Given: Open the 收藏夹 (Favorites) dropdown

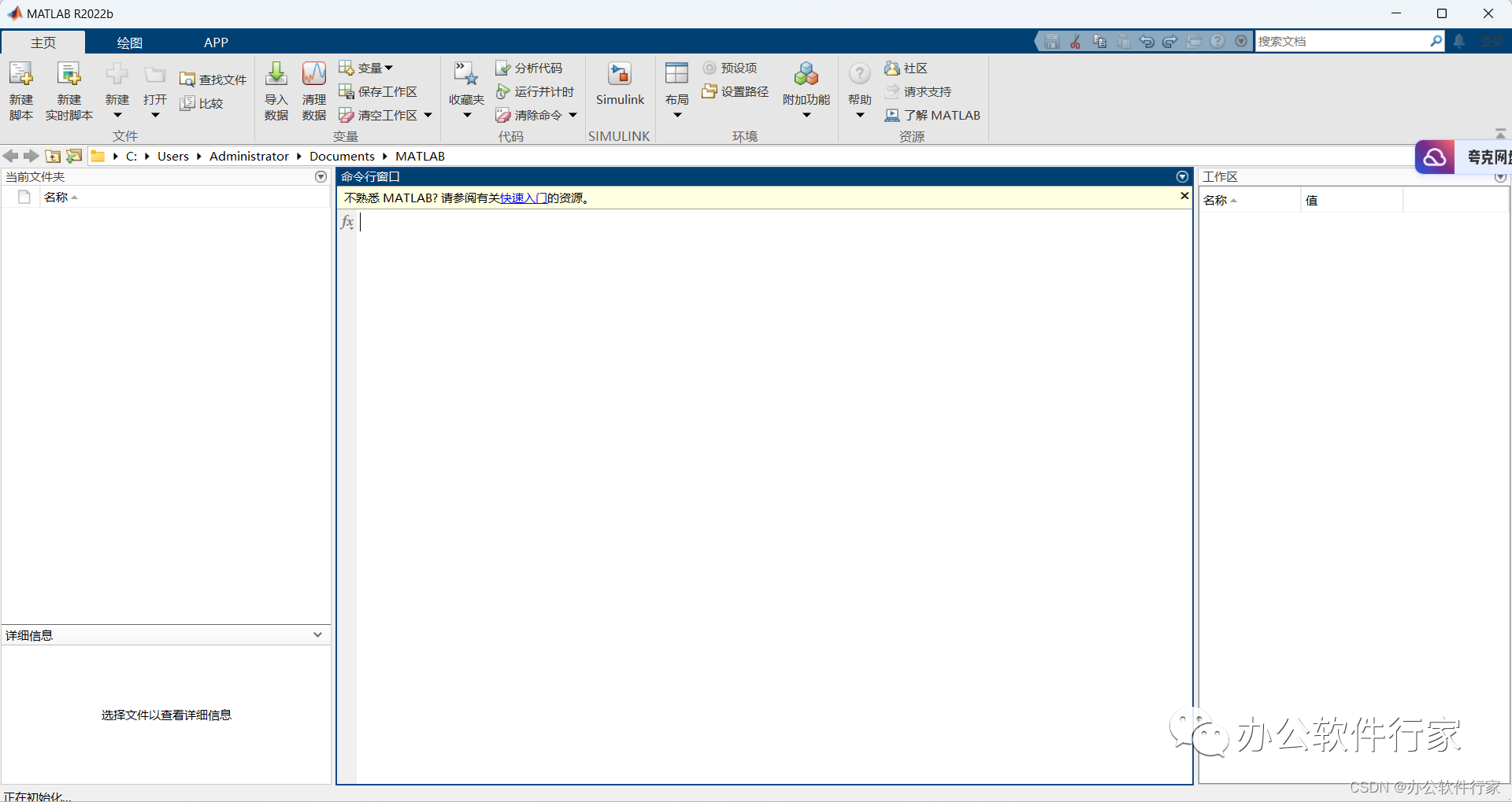Looking at the screenshot, I should 466,91.
